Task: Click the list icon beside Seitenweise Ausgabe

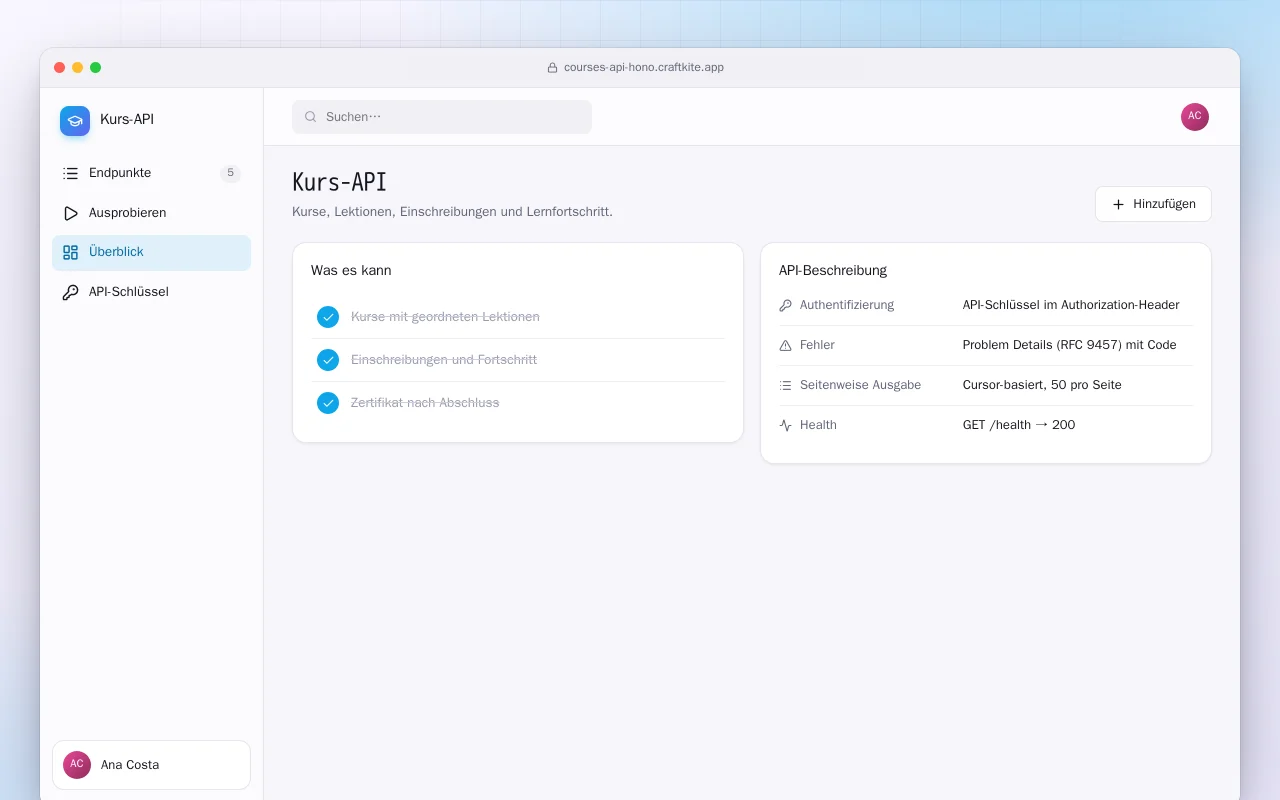Action: [785, 385]
